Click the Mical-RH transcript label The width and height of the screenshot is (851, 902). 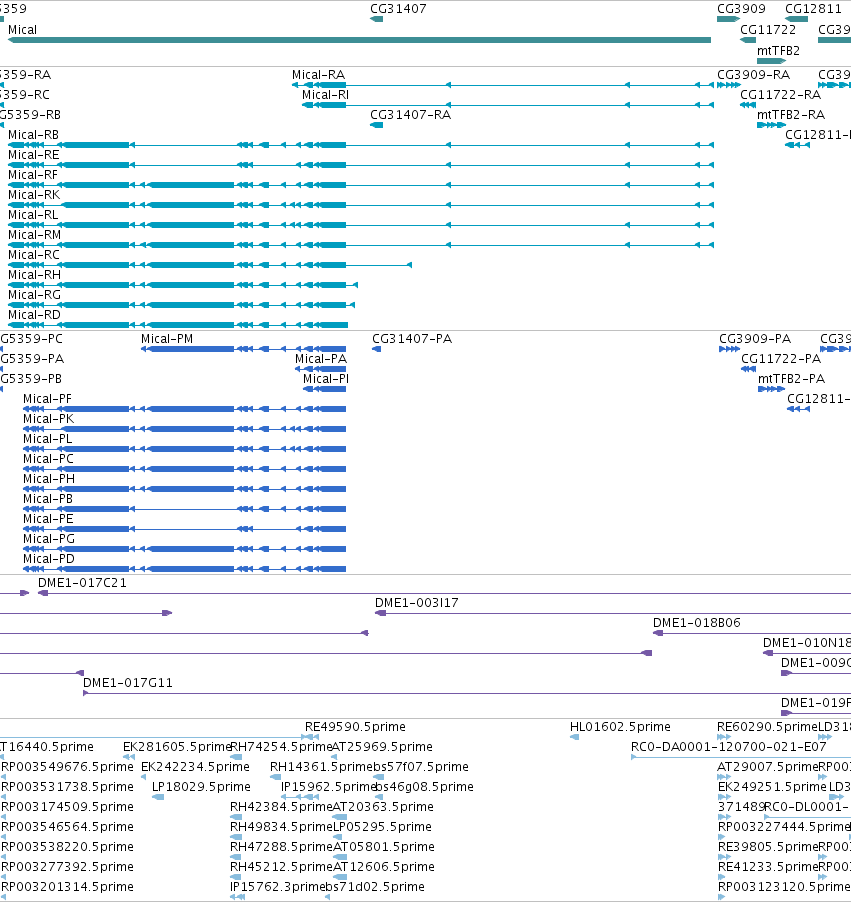35,275
